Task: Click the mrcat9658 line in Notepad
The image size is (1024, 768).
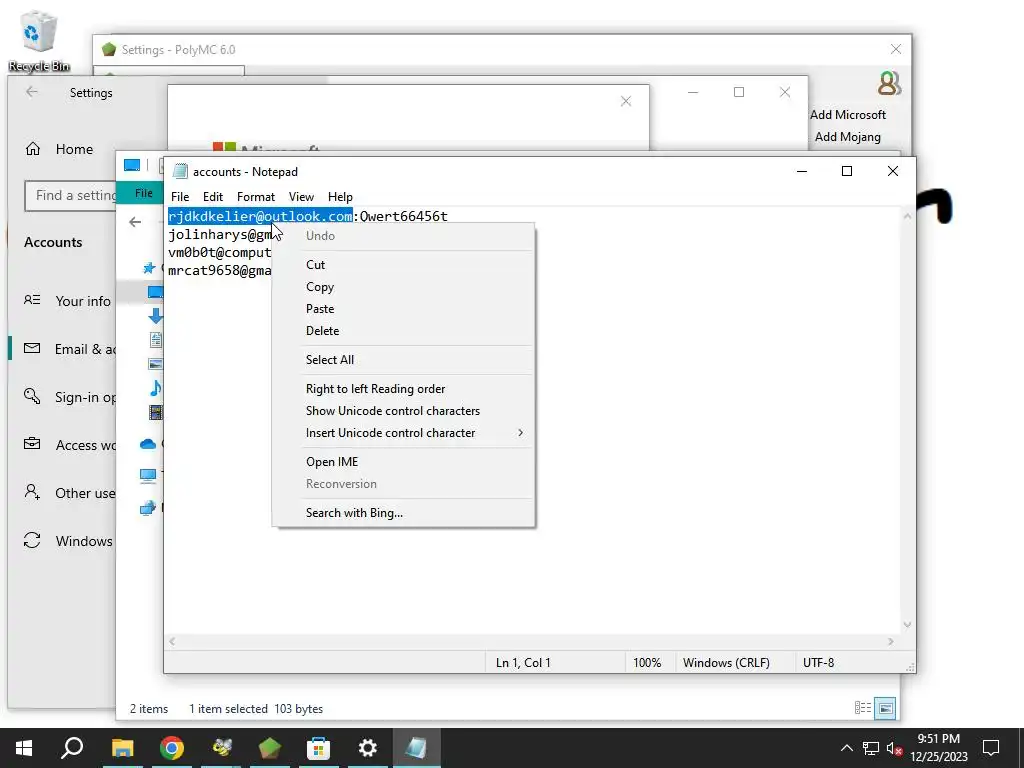Action: (x=219, y=270)
